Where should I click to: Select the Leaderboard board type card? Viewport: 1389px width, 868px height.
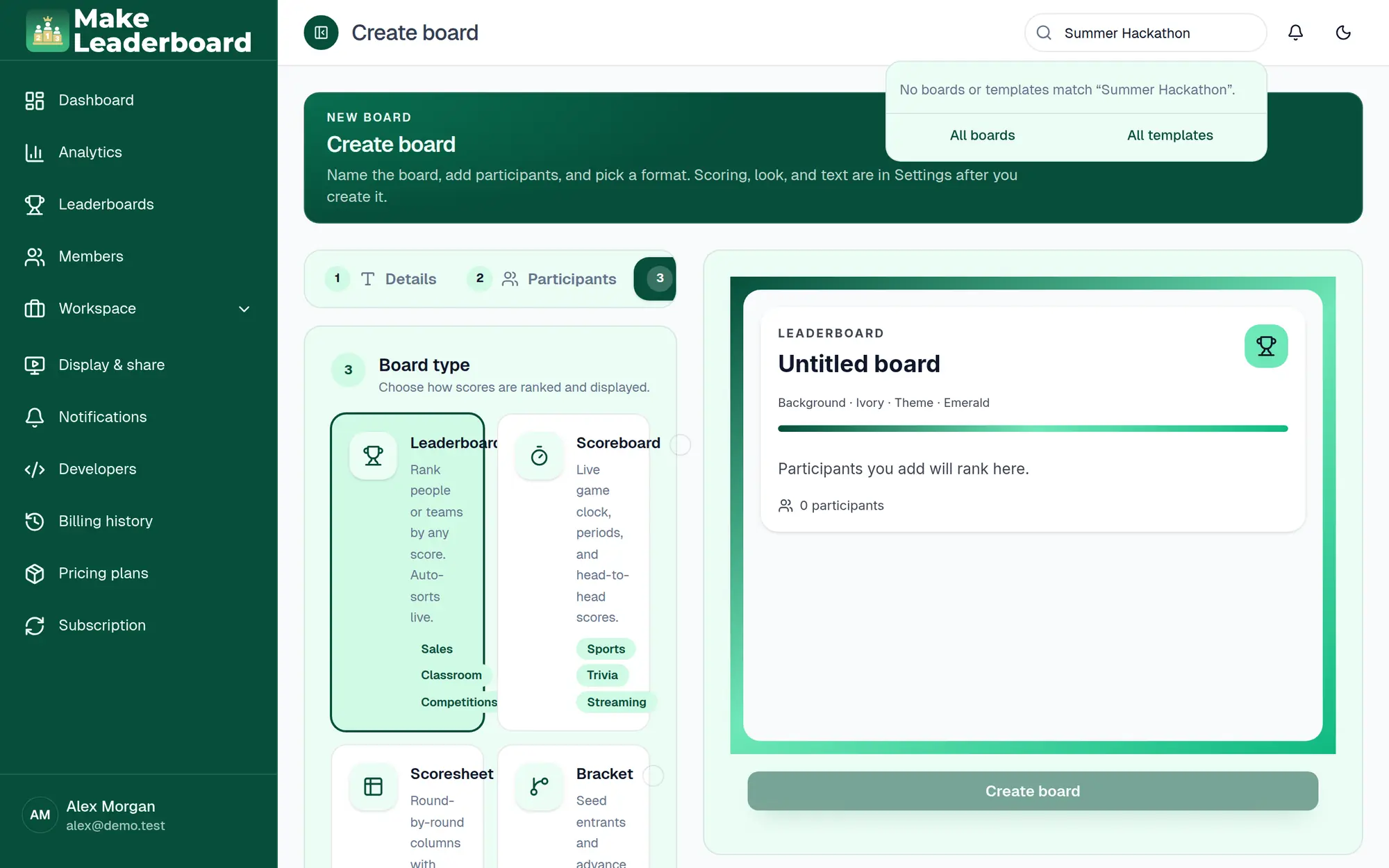point(408,572)
